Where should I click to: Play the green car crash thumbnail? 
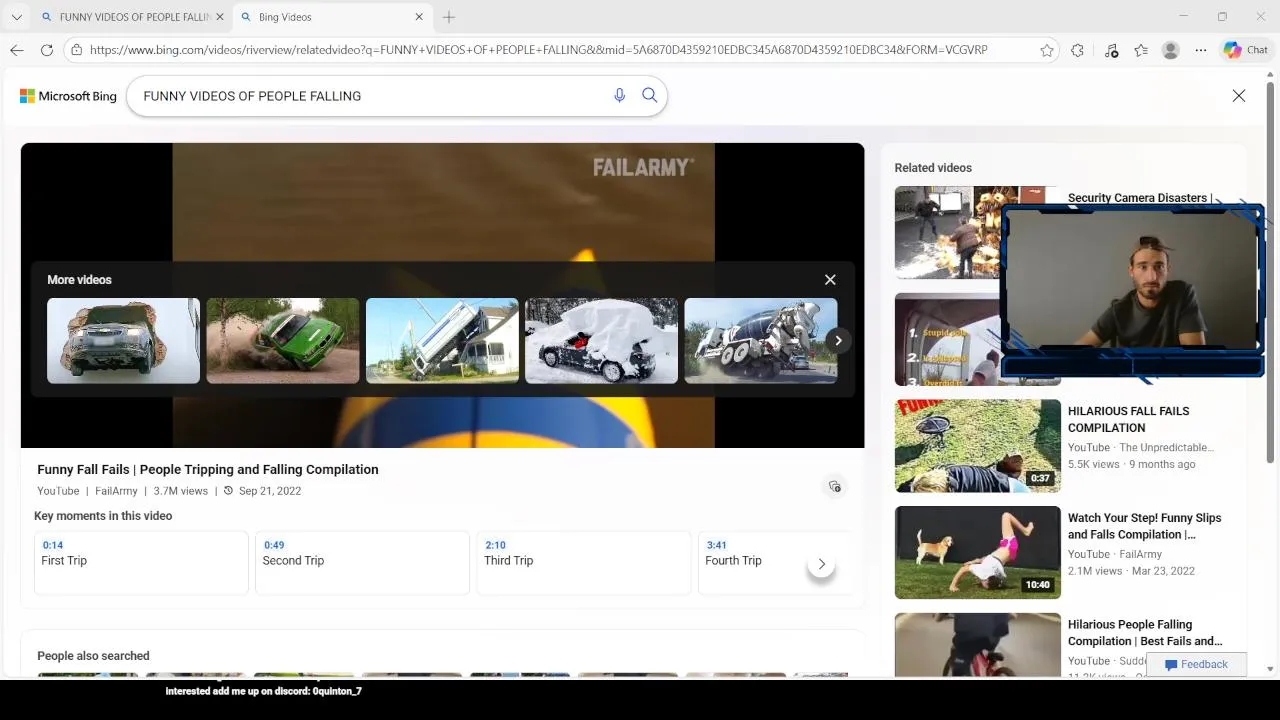pyautogui.click(x=283, y=341)
